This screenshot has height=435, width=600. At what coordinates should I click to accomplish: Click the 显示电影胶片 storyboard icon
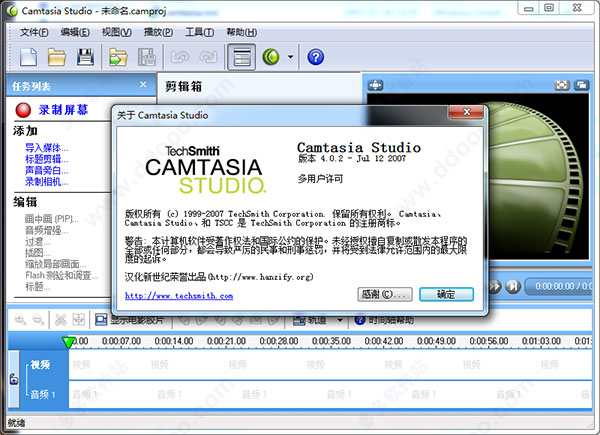[101, 319]
